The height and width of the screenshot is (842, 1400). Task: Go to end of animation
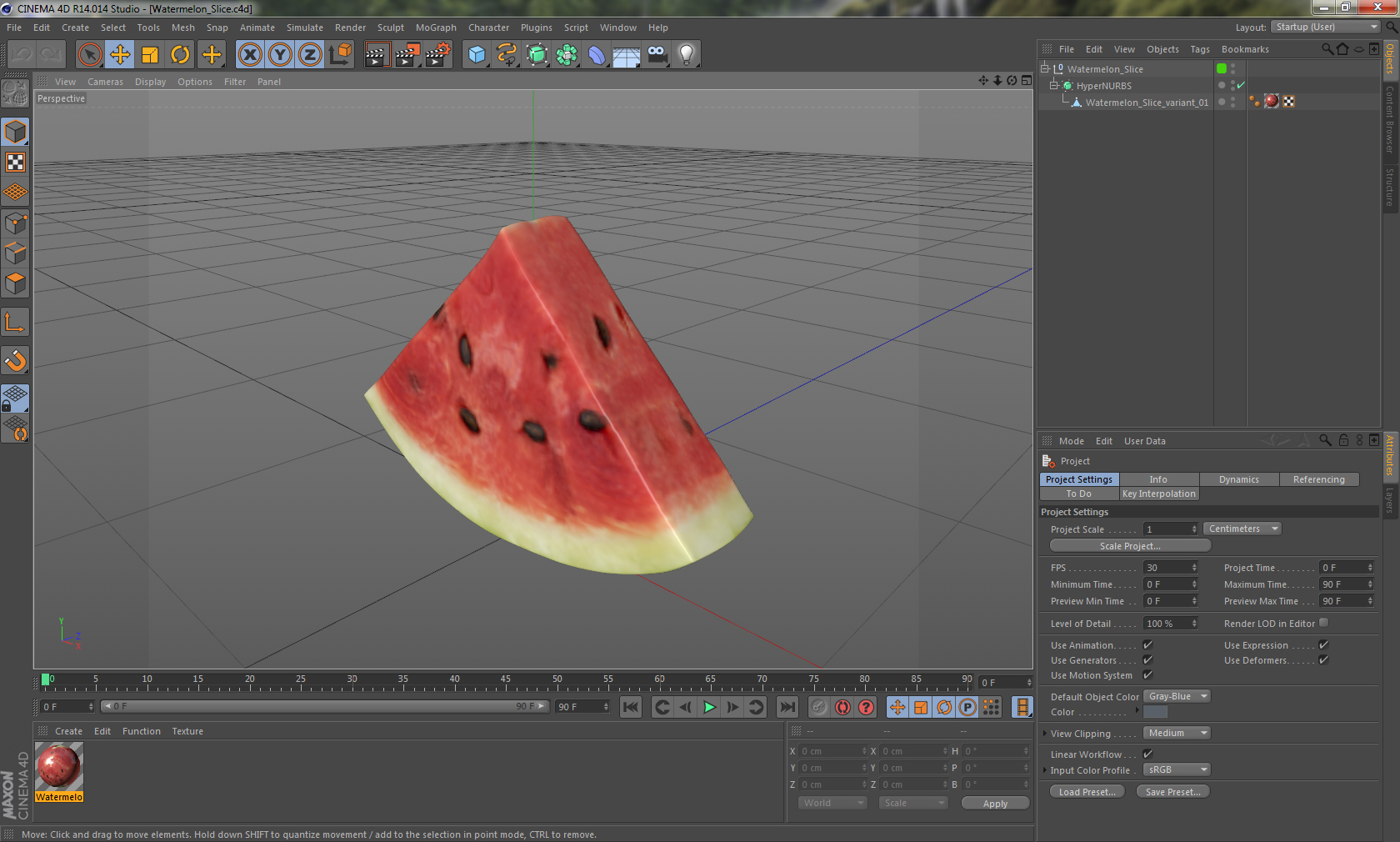pos(787,707)
